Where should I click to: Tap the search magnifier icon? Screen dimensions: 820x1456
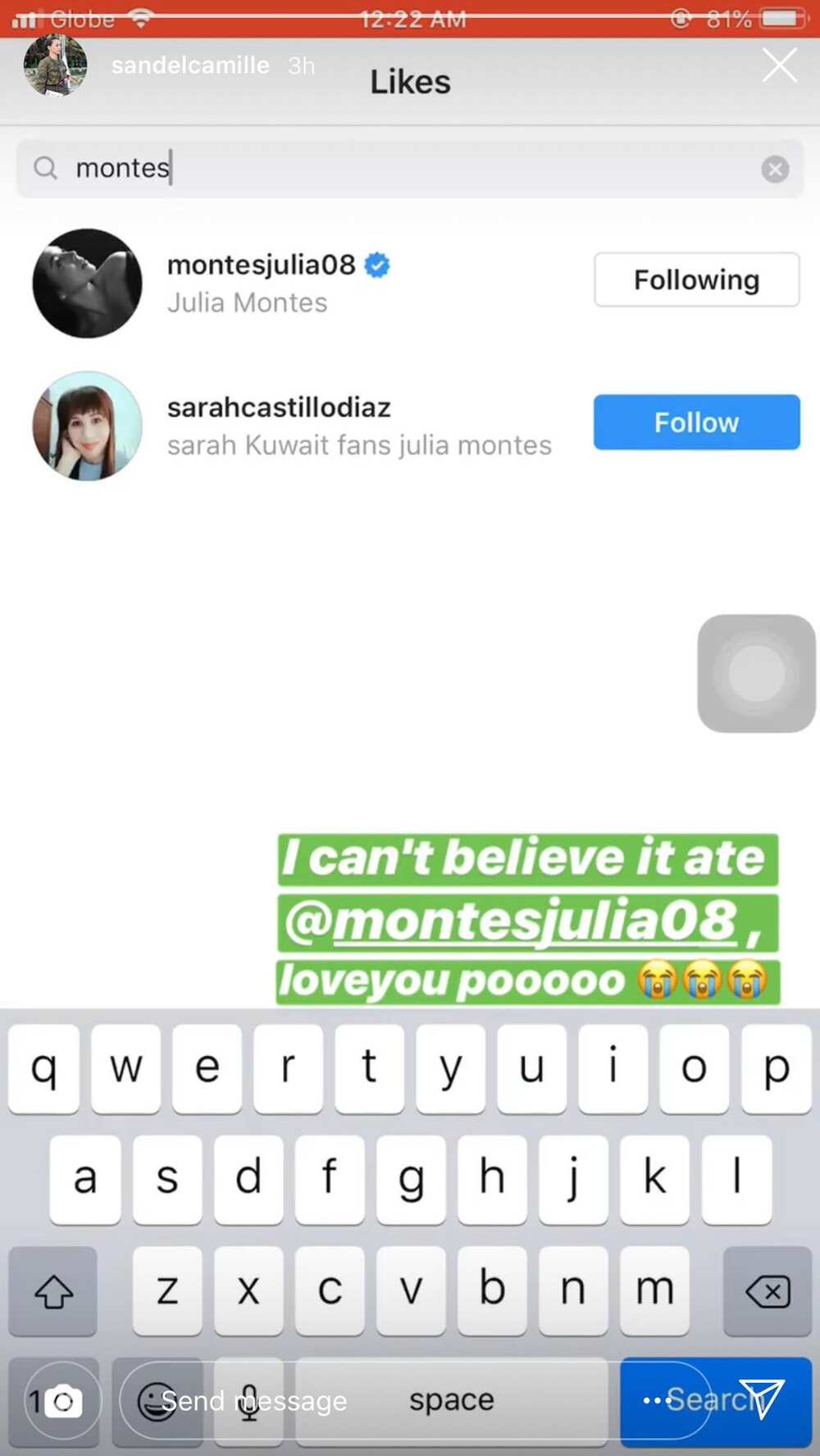46,168
